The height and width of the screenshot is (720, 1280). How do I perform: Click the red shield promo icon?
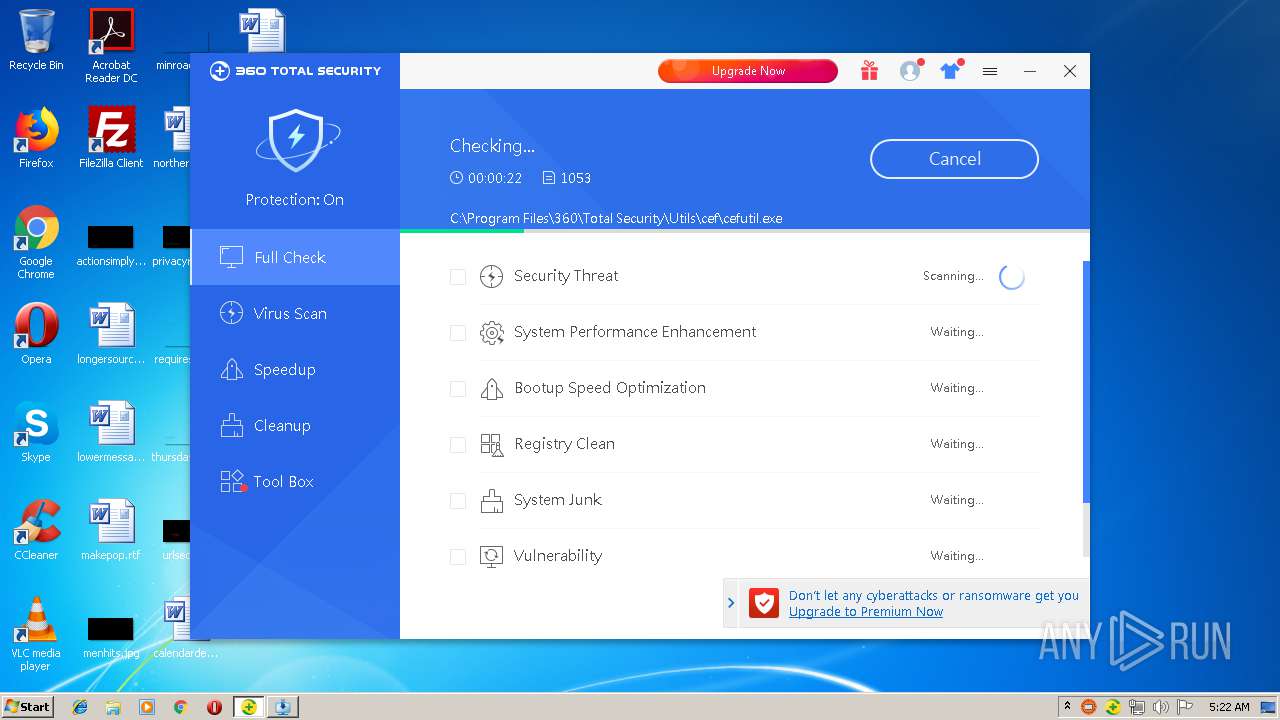click(764, 603)
